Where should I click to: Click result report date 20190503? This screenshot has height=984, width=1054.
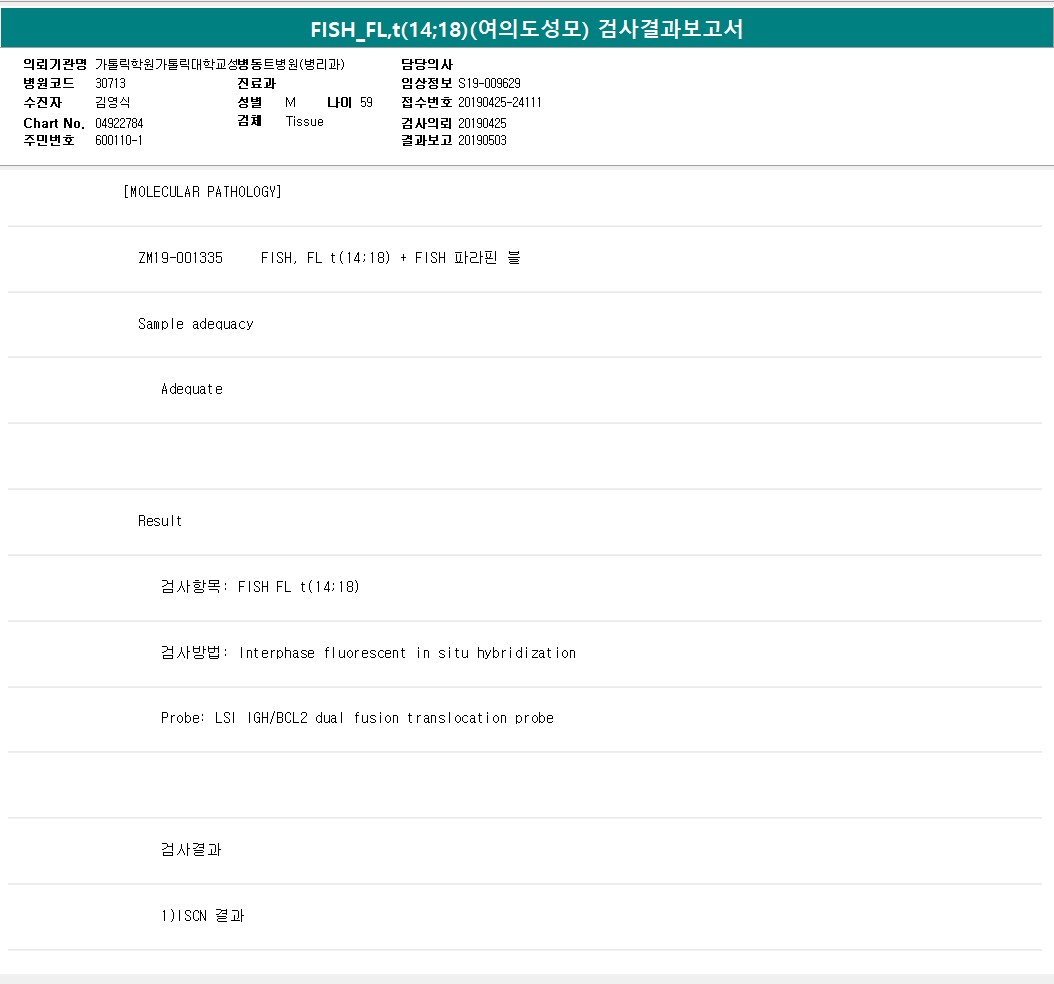pyautogui.click(x=482, y=140)
